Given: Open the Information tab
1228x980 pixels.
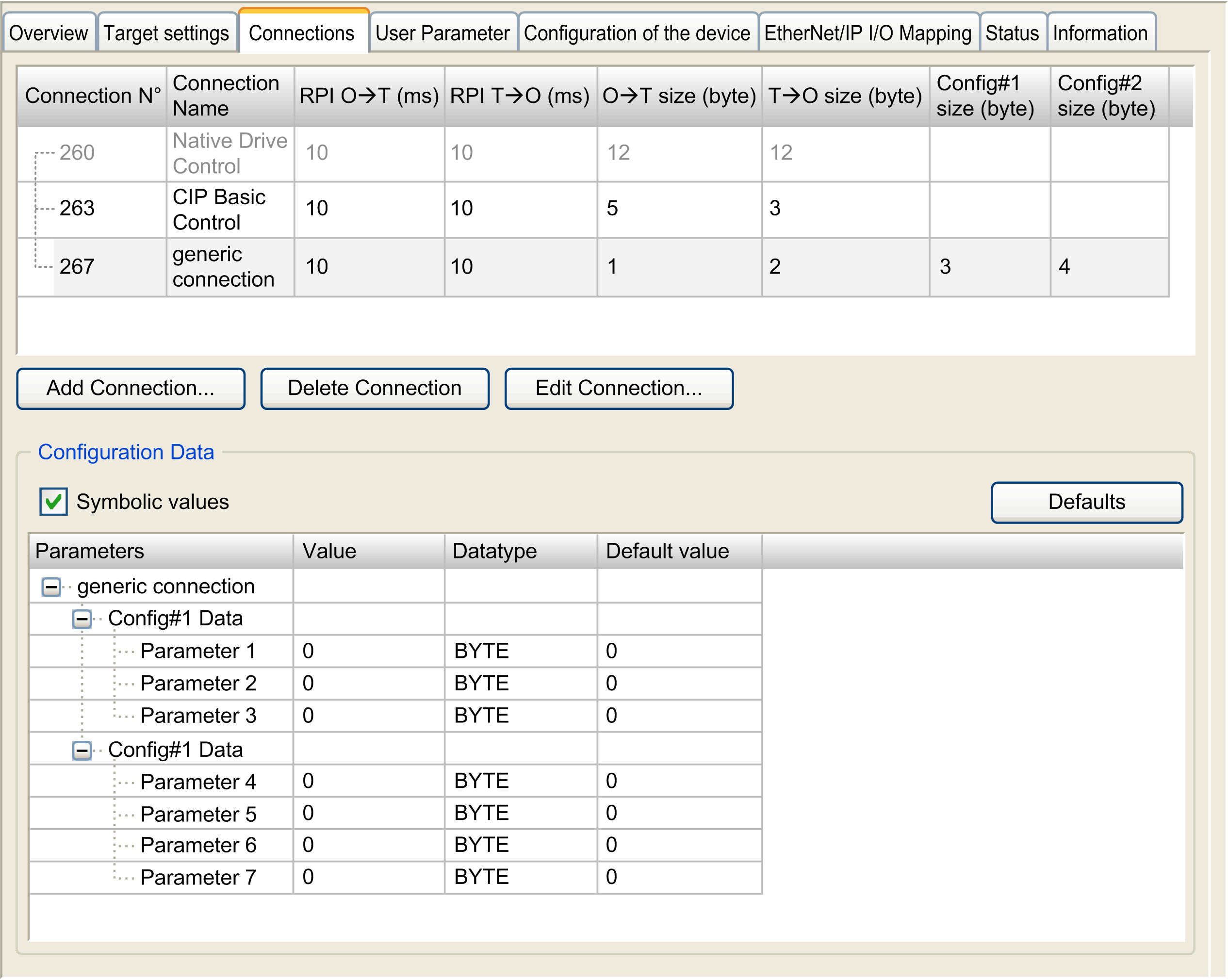Looking at the screenshot, I should coord(1100,33).
